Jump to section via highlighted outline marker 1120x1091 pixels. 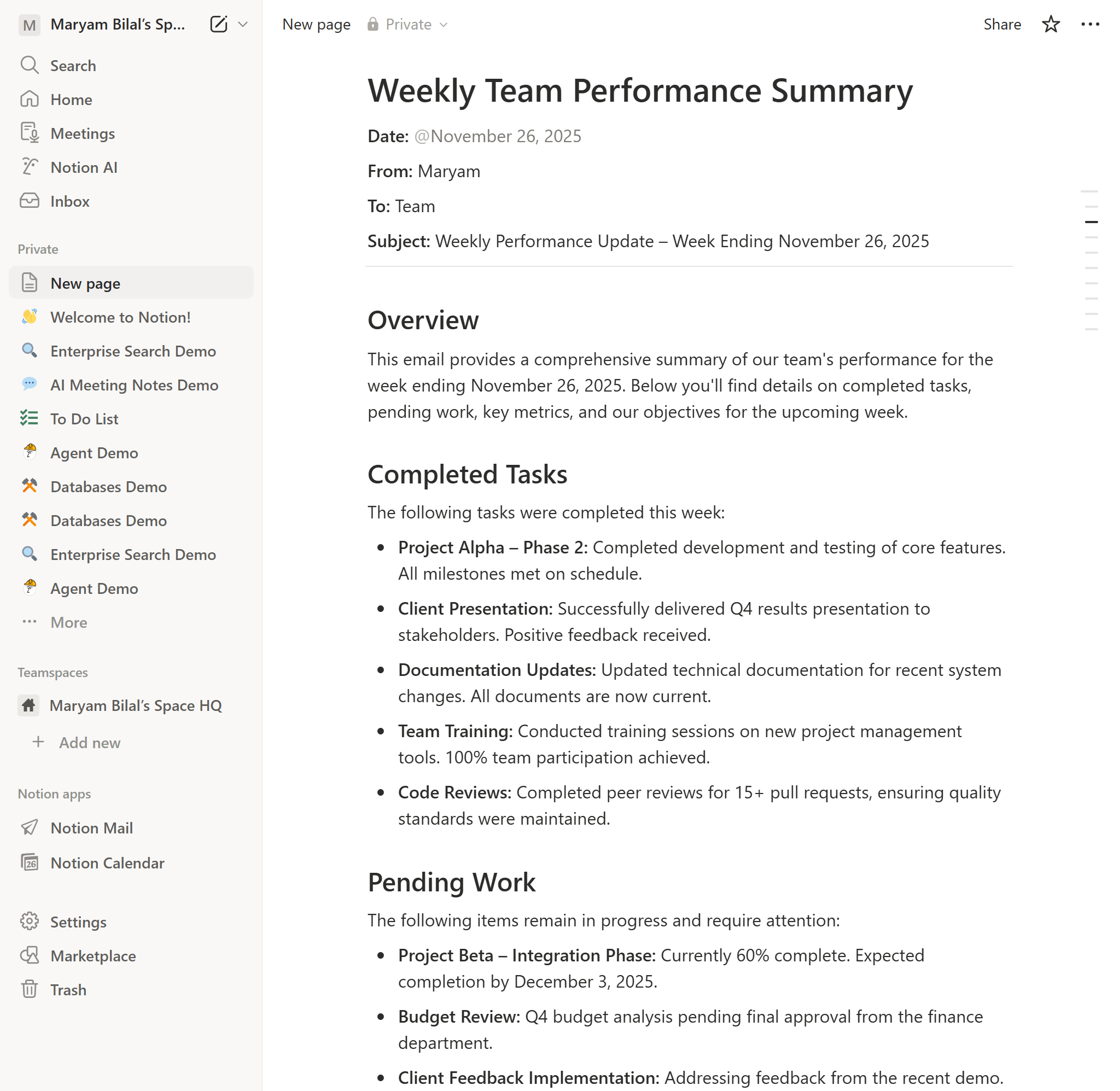coord(1091,221)
